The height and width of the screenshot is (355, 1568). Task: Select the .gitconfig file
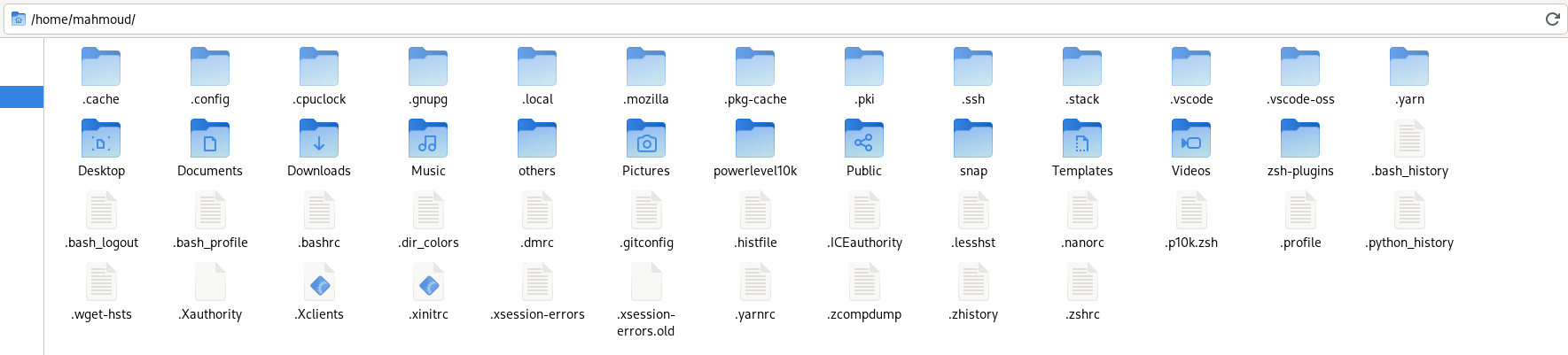647,212
